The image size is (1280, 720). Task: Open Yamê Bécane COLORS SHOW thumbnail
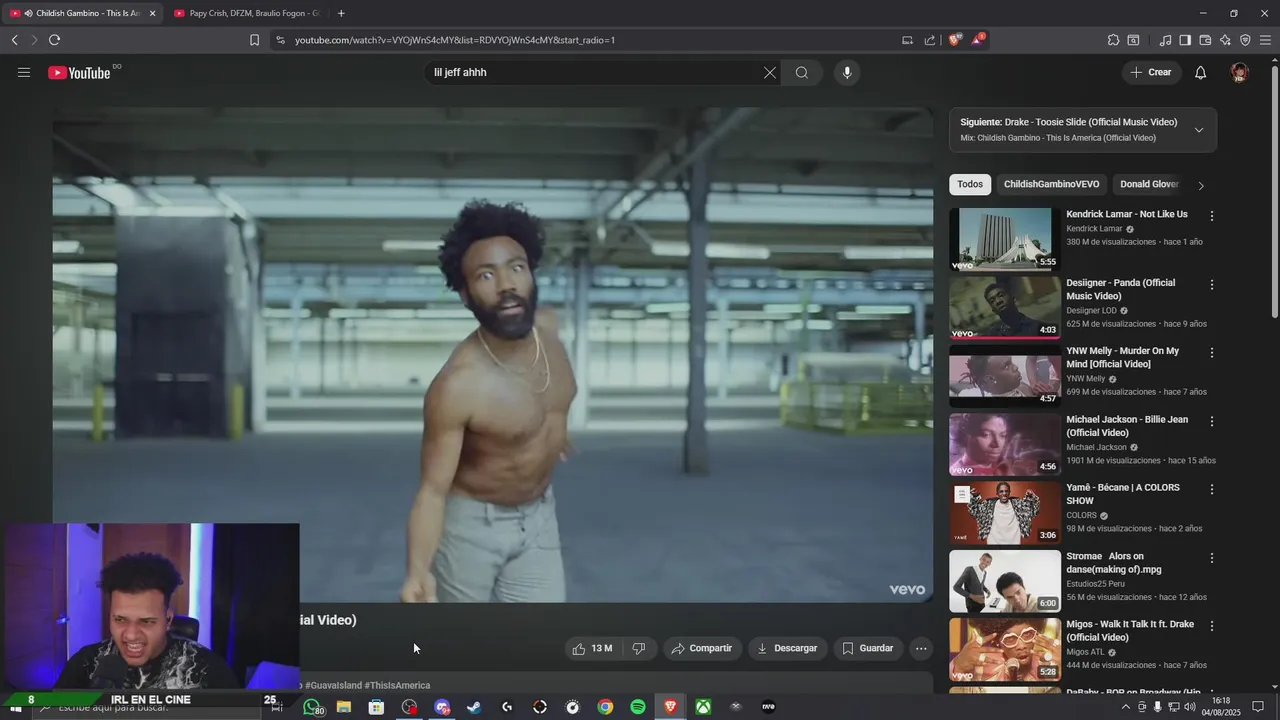click(x=1004, y=512)
